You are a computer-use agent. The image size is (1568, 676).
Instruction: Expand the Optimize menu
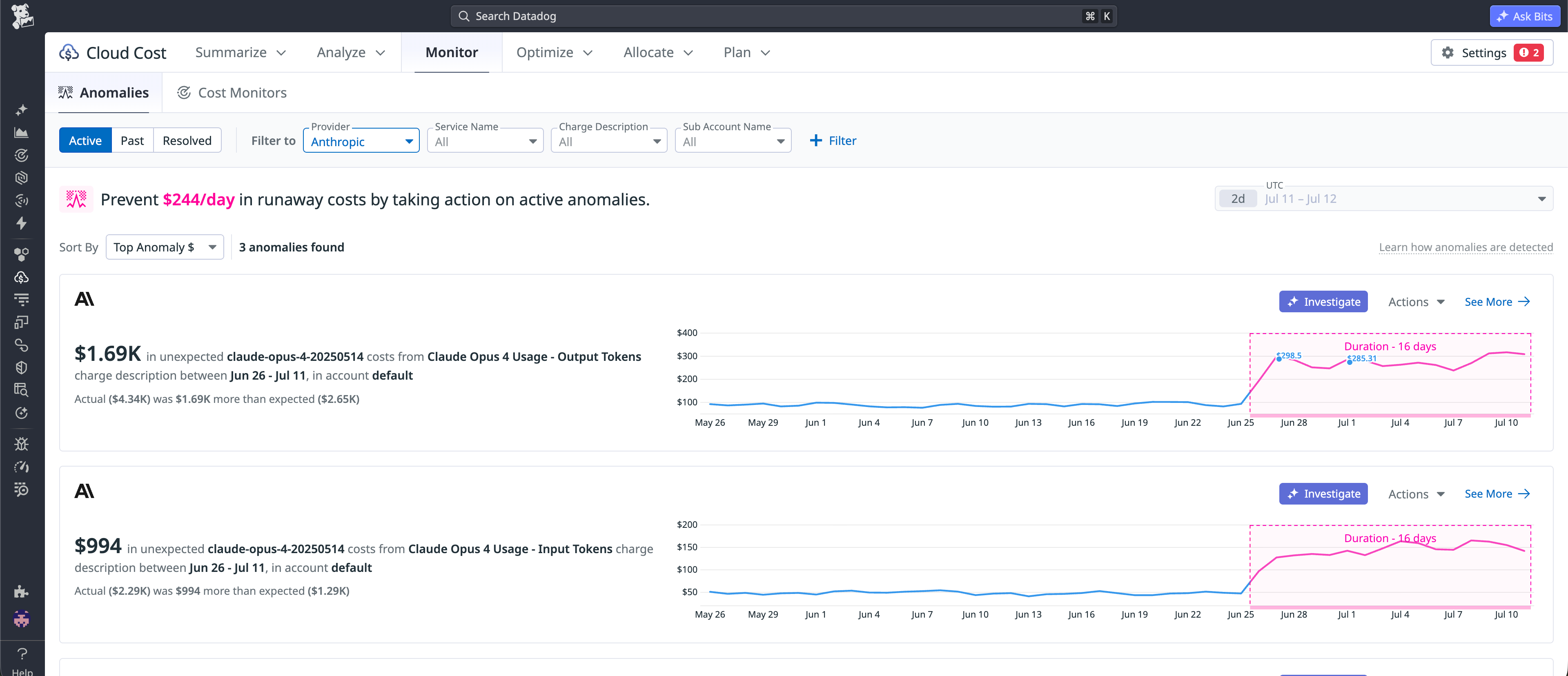click(555, 52)
